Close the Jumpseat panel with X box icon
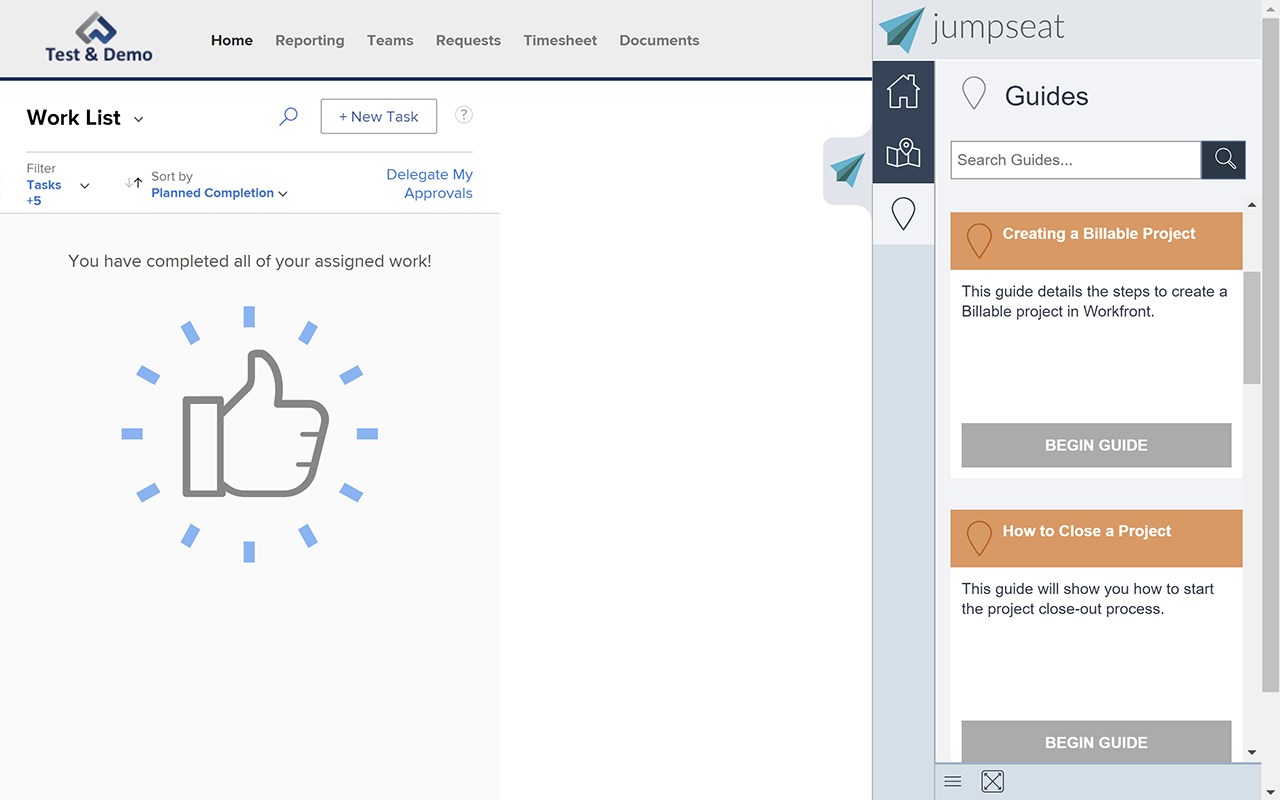This screenshot has height=800, width=1280. tap(992, 782)
